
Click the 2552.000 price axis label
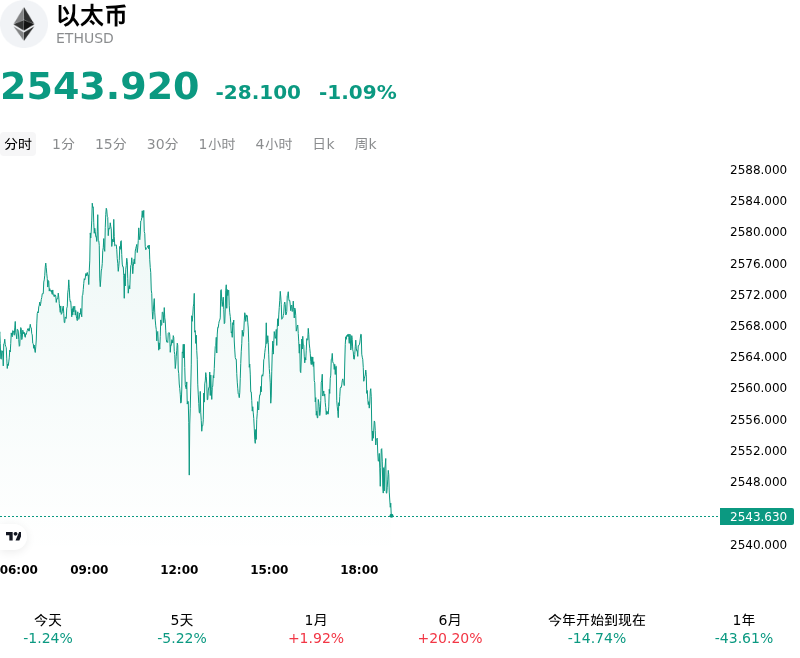click(758, 451)
